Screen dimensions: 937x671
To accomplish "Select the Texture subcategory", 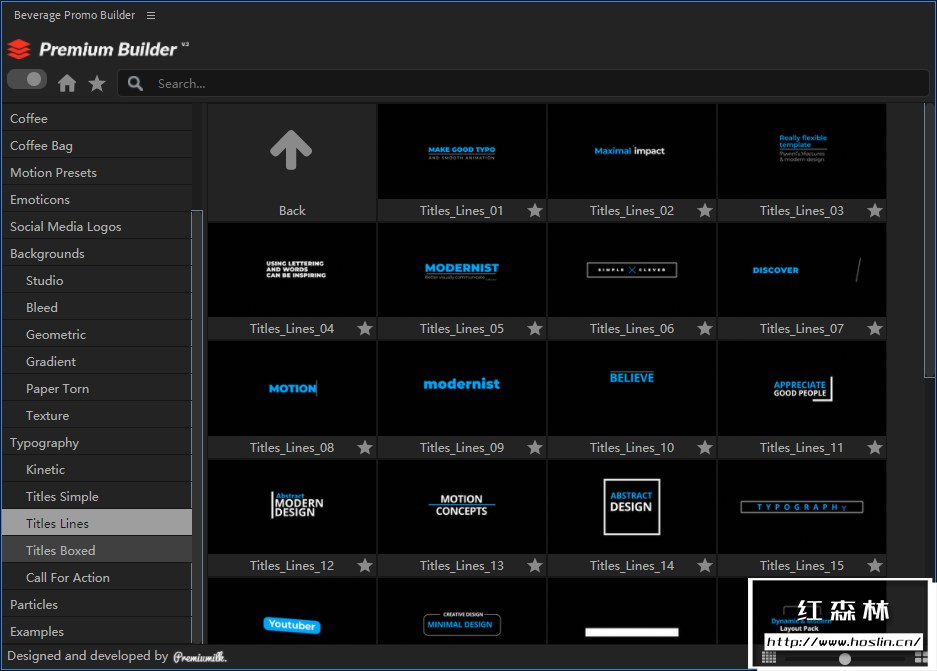I will point(97,415).
